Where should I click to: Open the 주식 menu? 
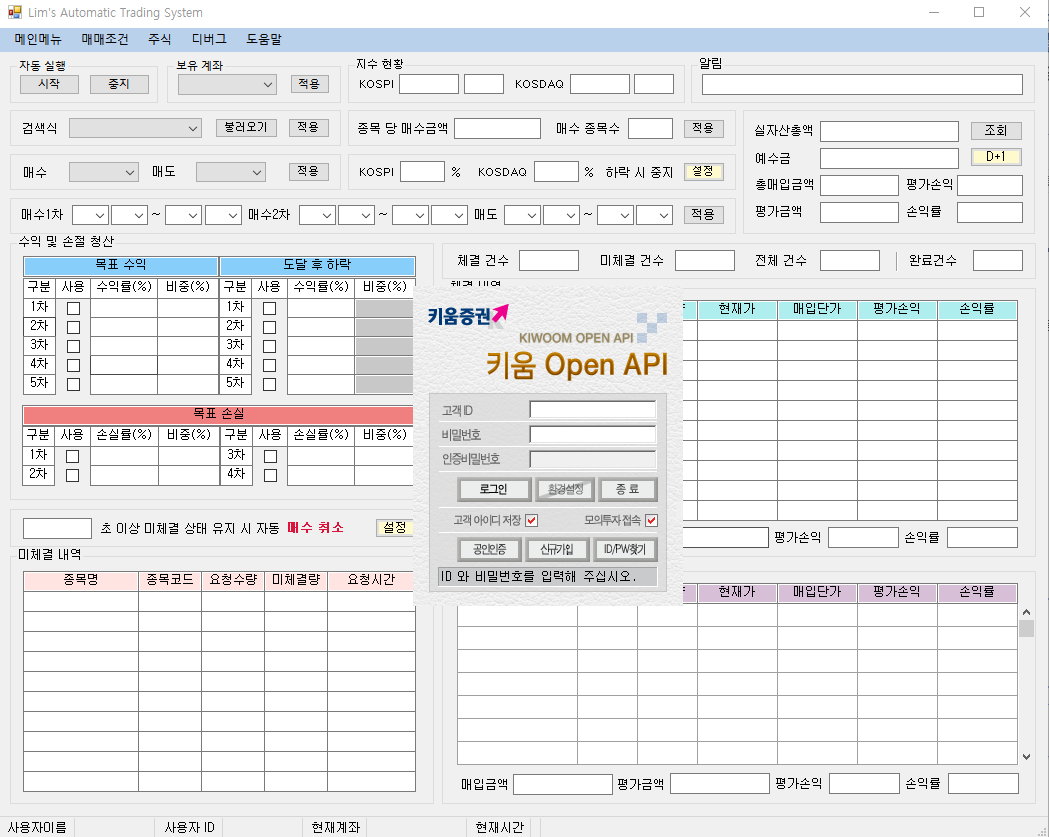click(160, 39)
